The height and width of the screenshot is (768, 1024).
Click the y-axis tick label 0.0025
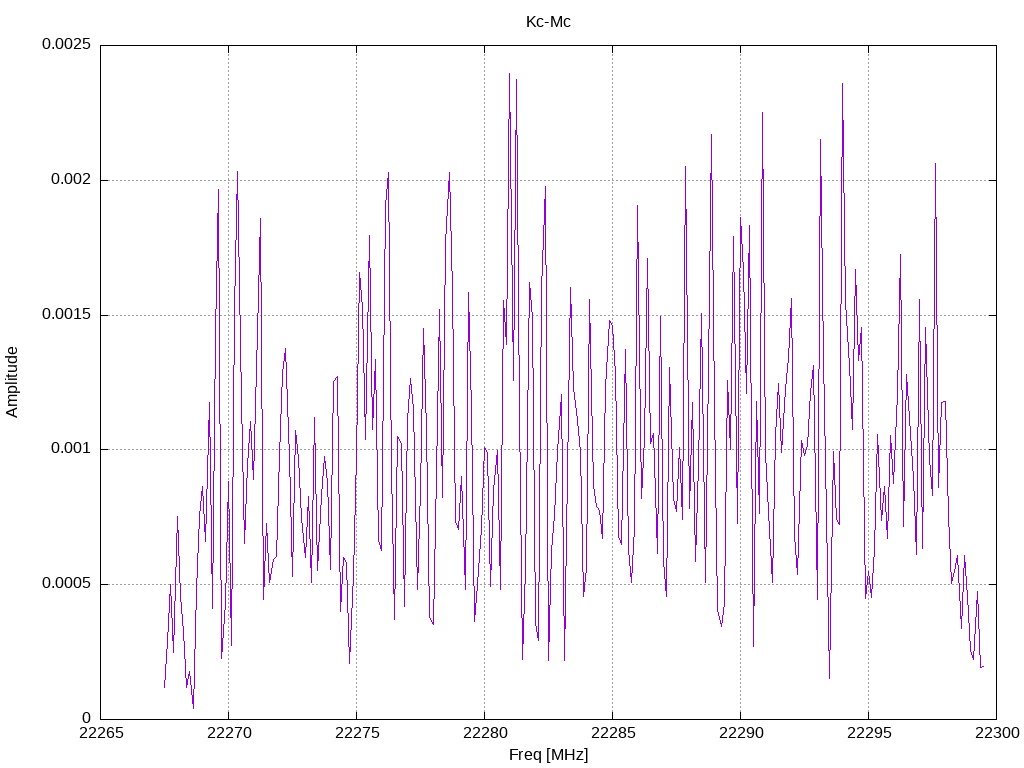point(67,44)
